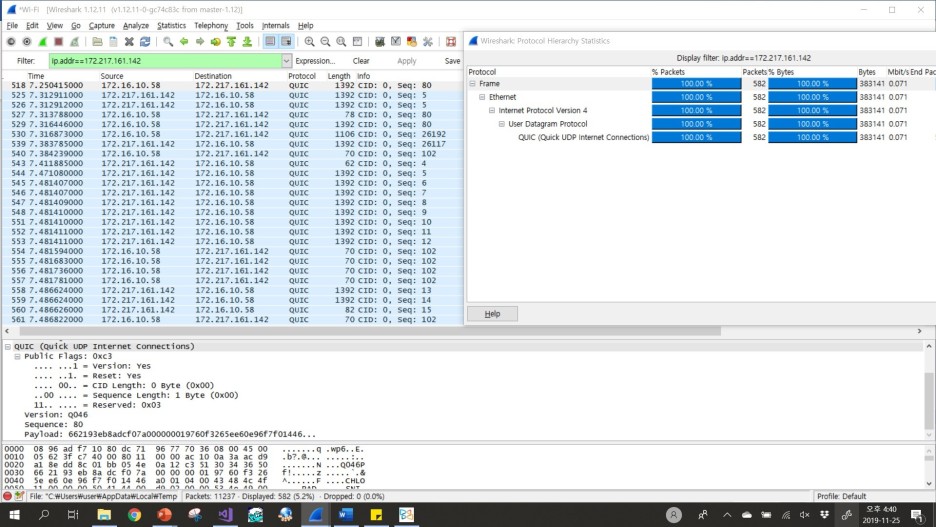Jump to the first packet
Screen dimensions: 936x527
click(231, 41)
